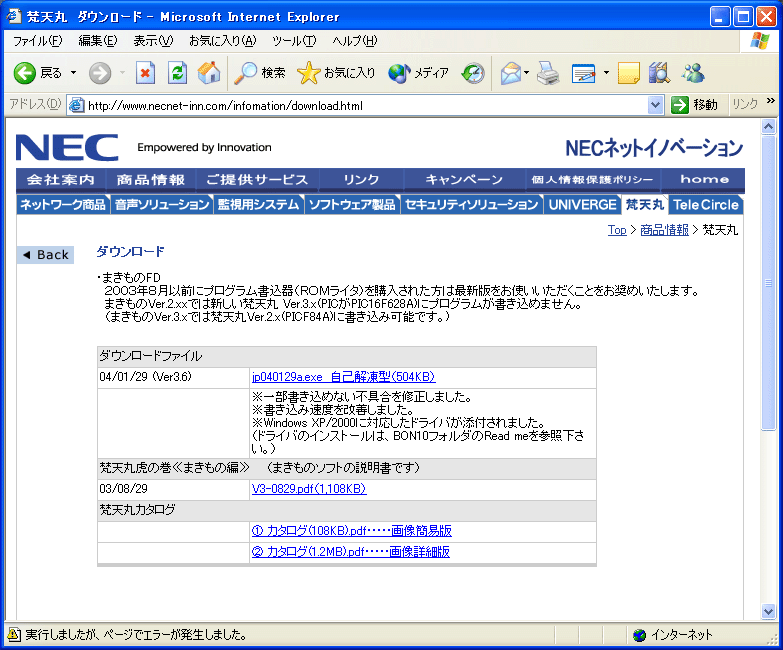The height and width of the screenshot is (650, 783).
Task: Click the Stop loading toolbar icon
Action: pos(146,73)
